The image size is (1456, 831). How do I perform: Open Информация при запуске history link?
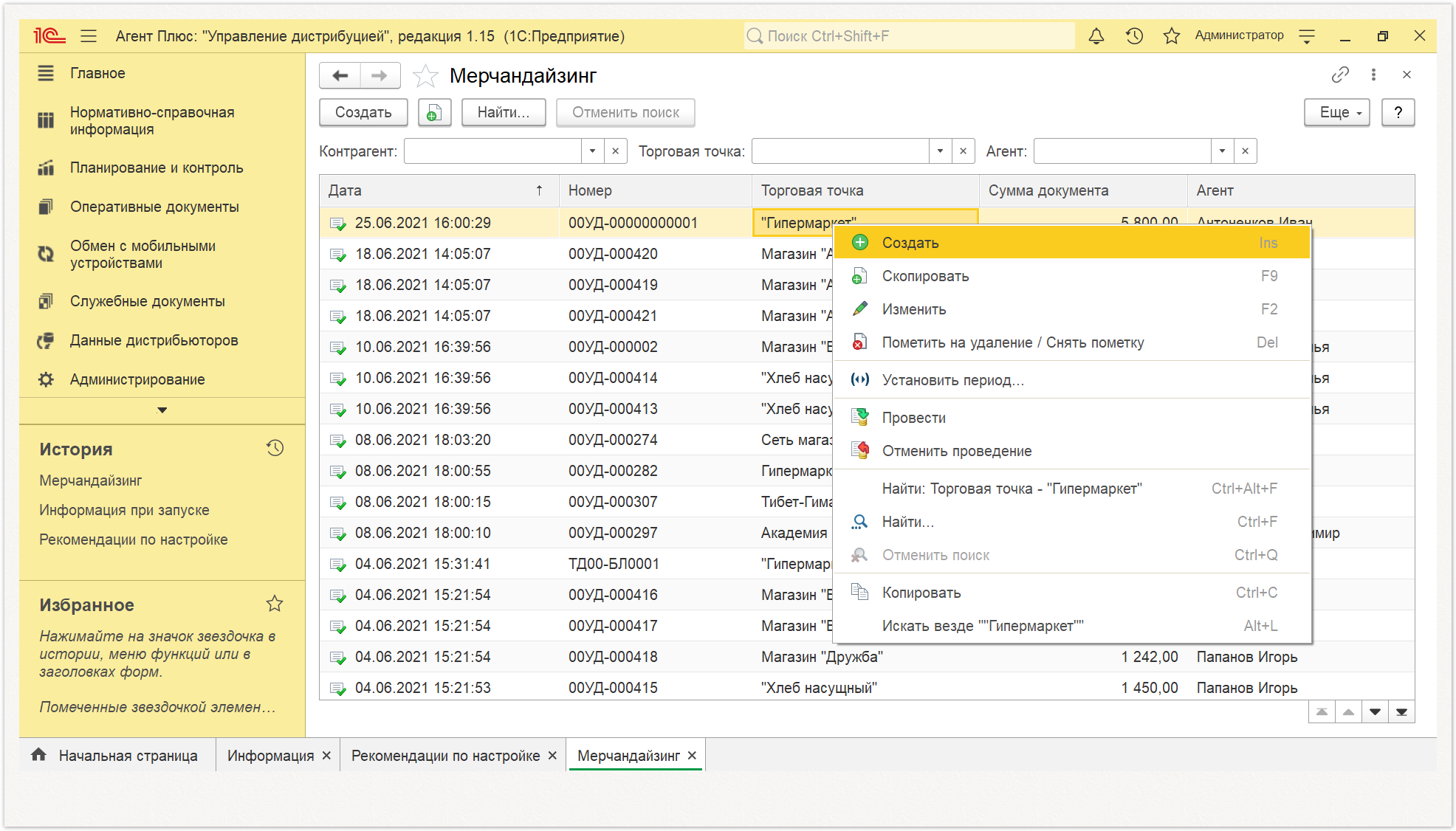point(124,510)
